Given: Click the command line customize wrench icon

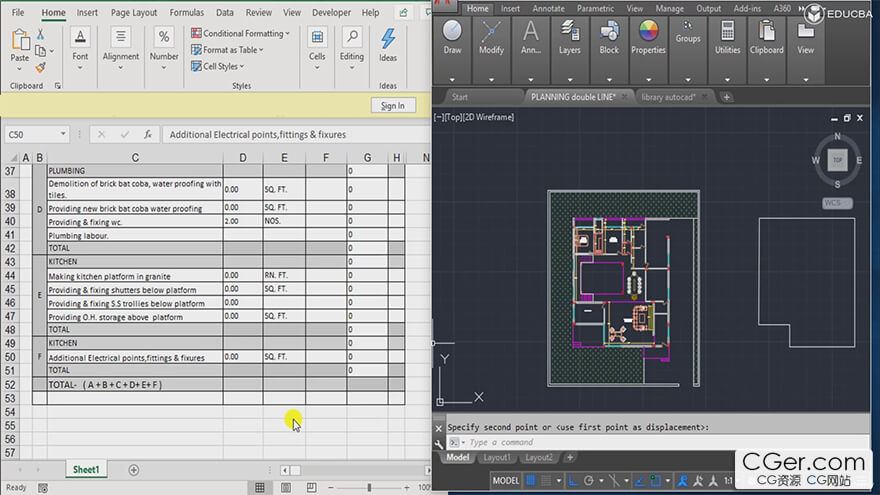Looking at the screenshot, I should [439, 444].
